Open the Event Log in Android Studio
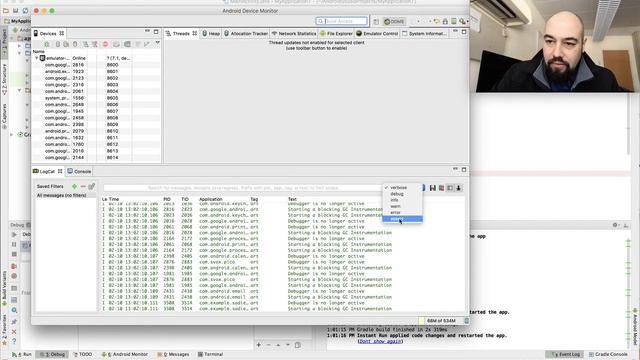 565,354
